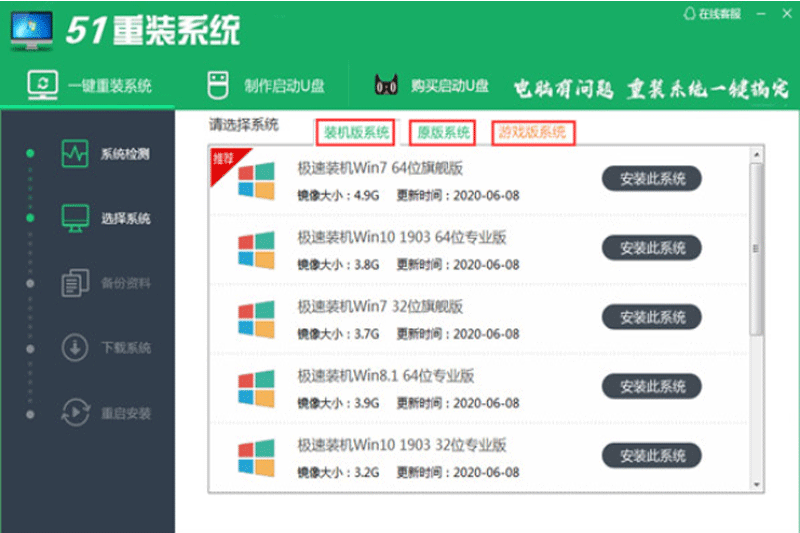
Task: Click the red 推荐 corner badge
Action: point(224,162)
